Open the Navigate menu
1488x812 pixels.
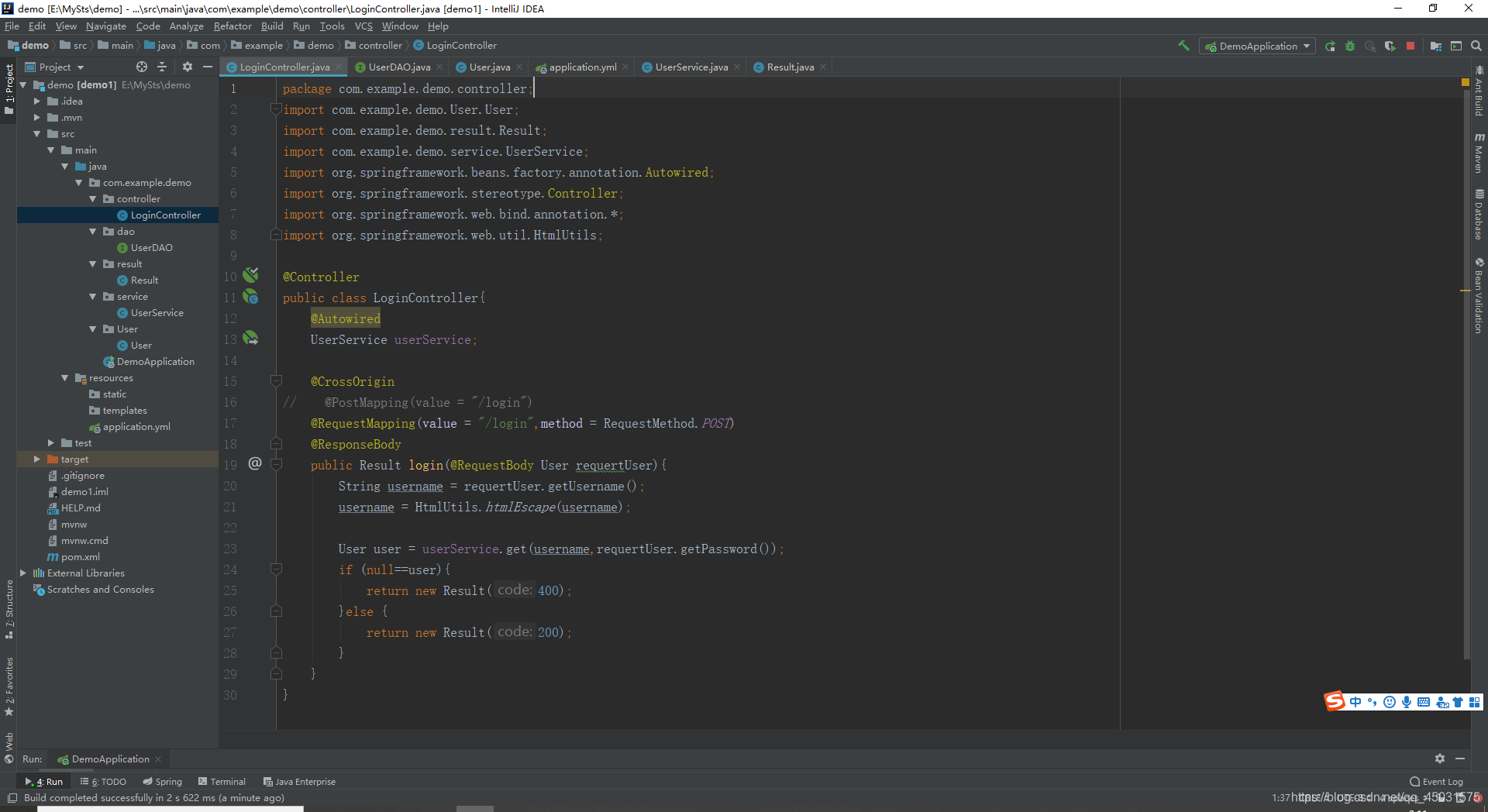105,26
